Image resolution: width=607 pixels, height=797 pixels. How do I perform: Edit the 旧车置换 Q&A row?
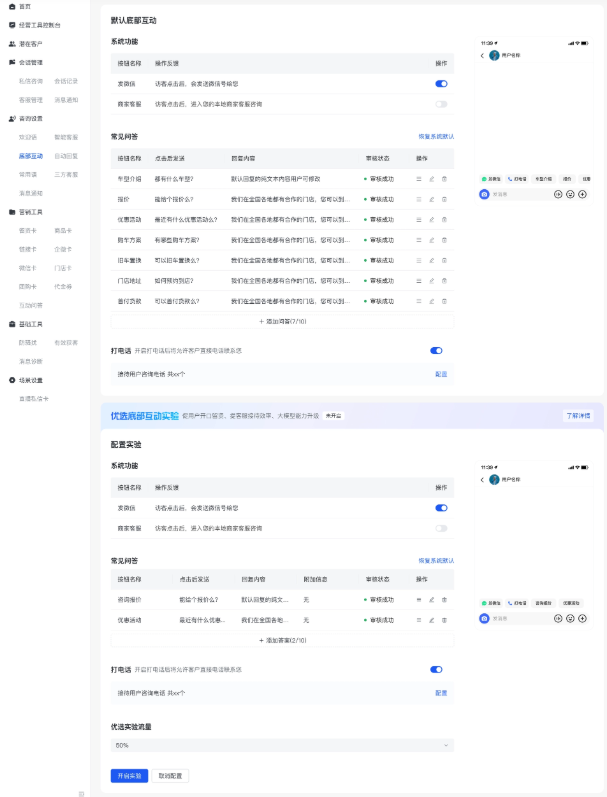pyautogui.click(x=432, y=260)
